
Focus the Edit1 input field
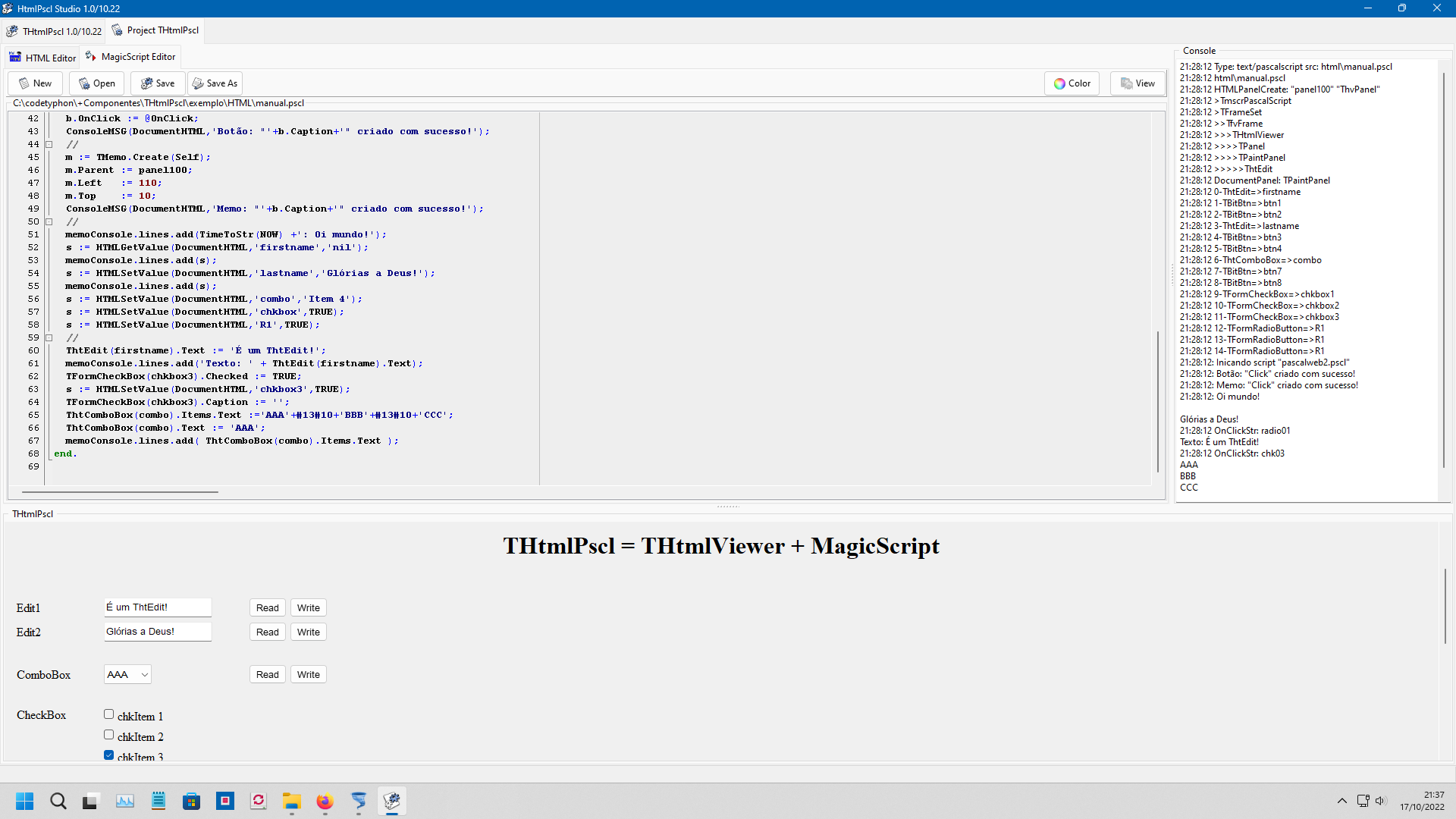pos(158,607)
